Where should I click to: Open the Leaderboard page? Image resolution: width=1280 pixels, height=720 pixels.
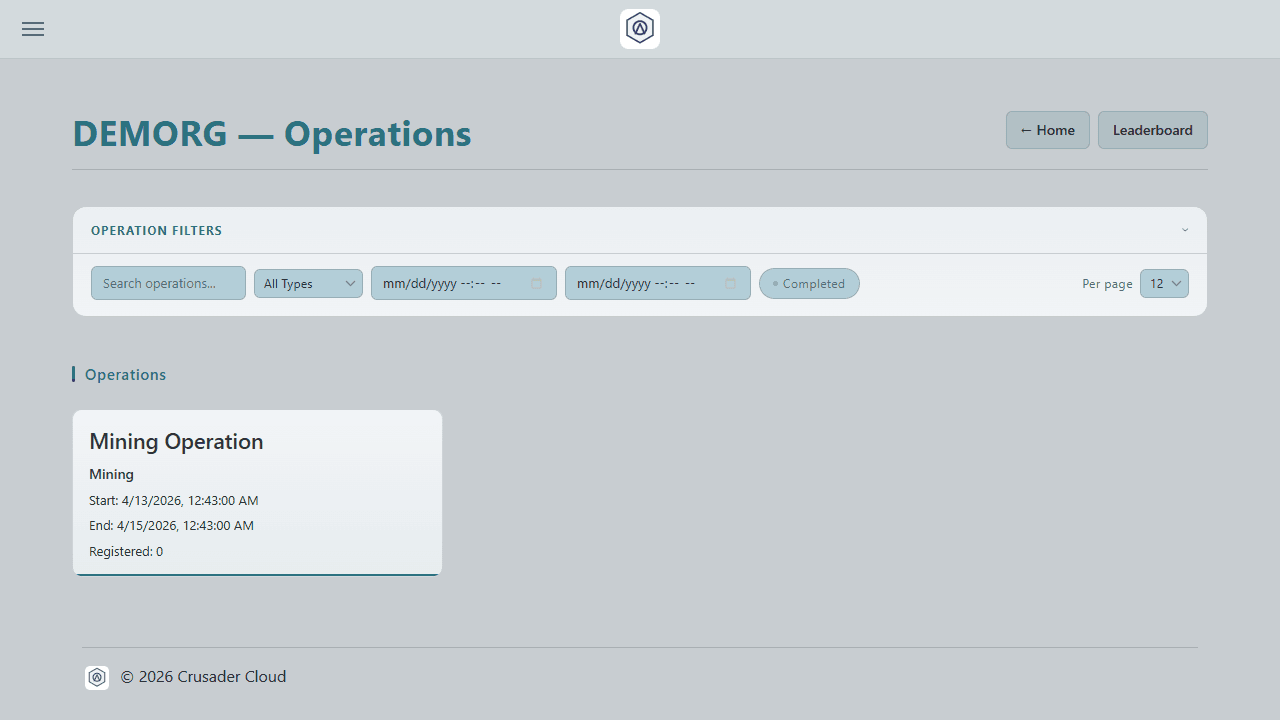tap(1152, 130)
